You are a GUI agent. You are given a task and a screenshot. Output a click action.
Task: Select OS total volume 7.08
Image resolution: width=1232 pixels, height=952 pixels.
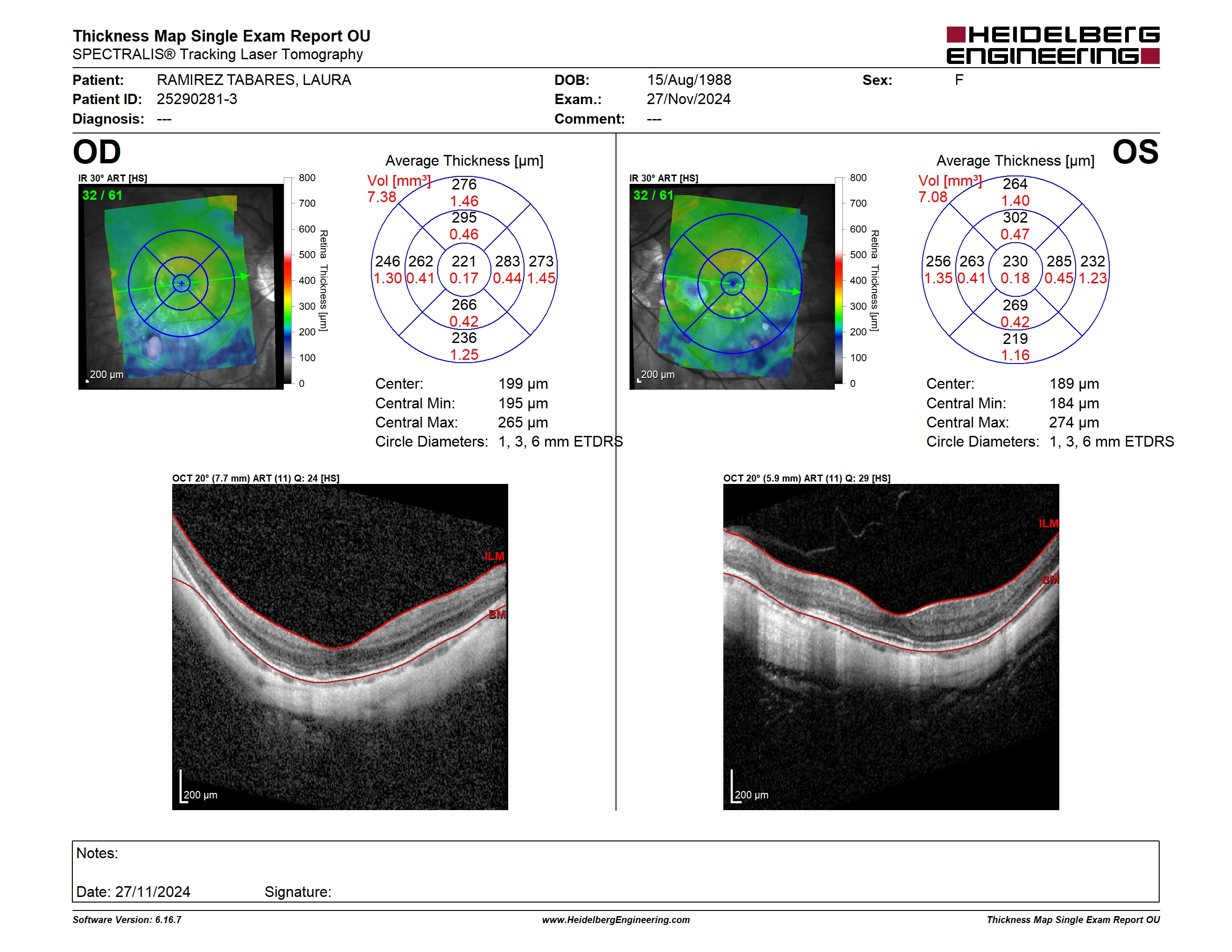click(933, 197)
